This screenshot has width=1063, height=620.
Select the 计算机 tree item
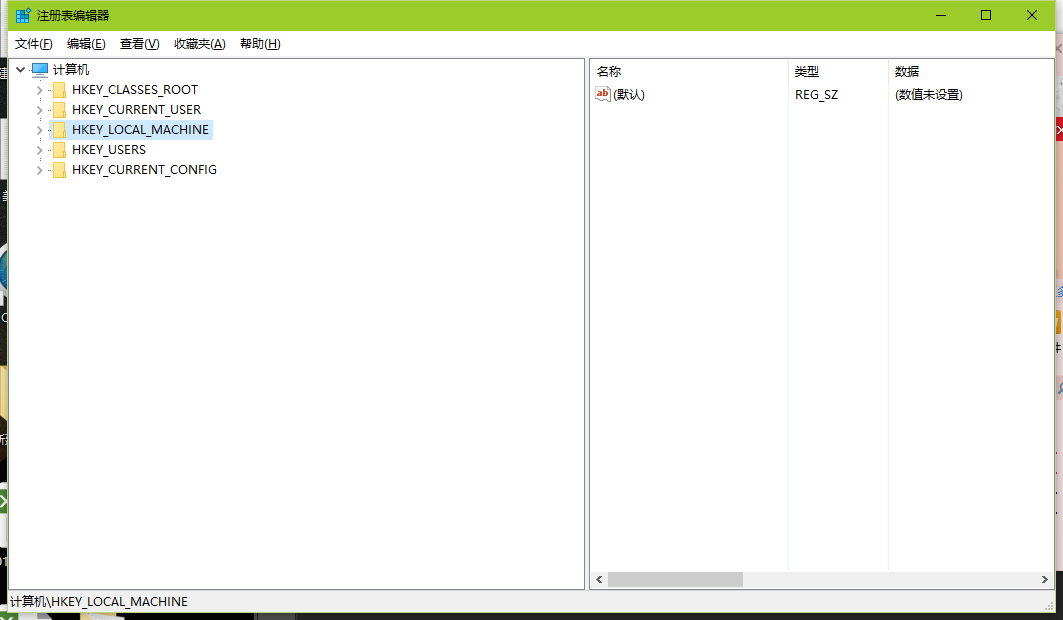click(x=75, y=69)
